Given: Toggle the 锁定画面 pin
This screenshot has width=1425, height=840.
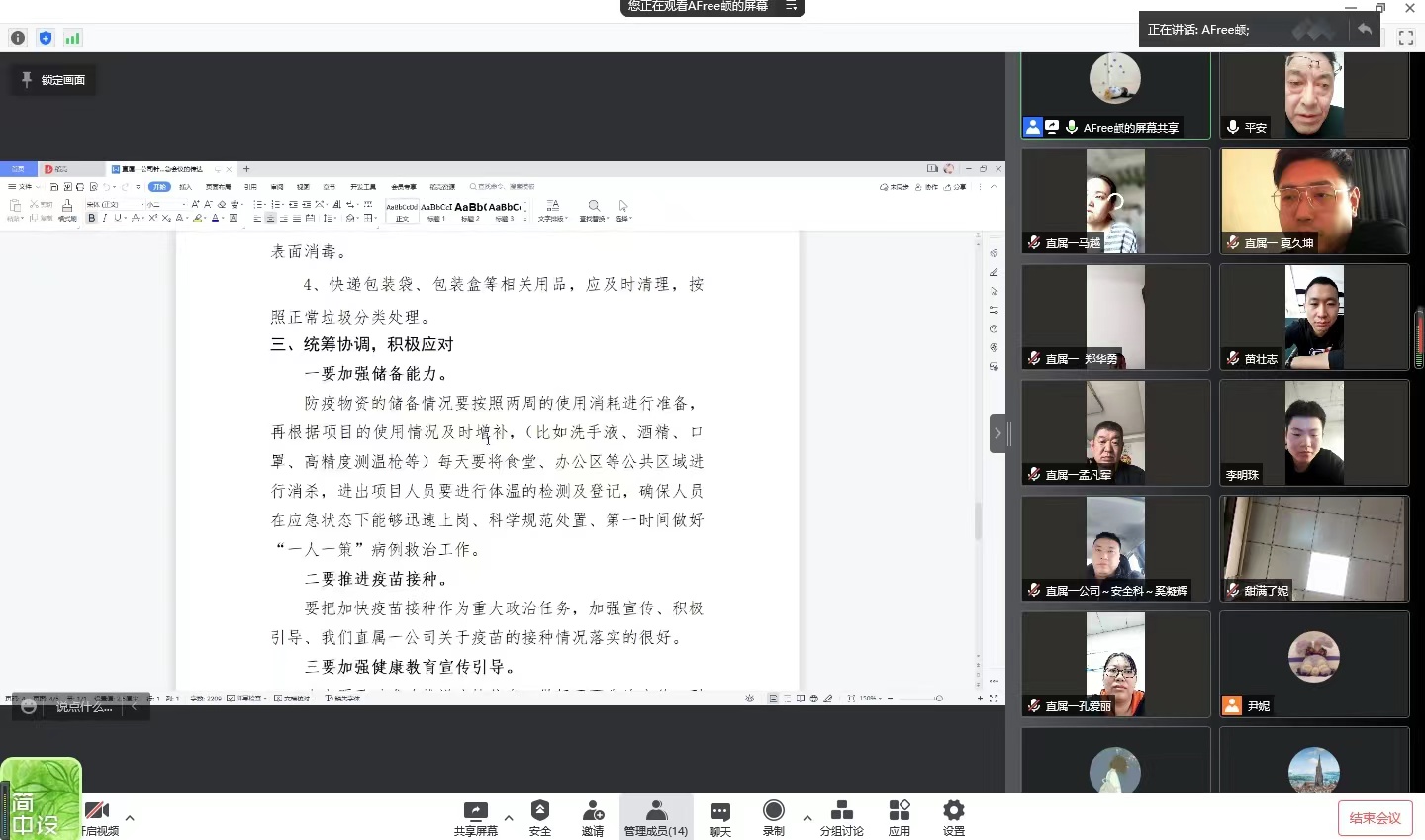Looking at the screenshot, I should point(53,80).
